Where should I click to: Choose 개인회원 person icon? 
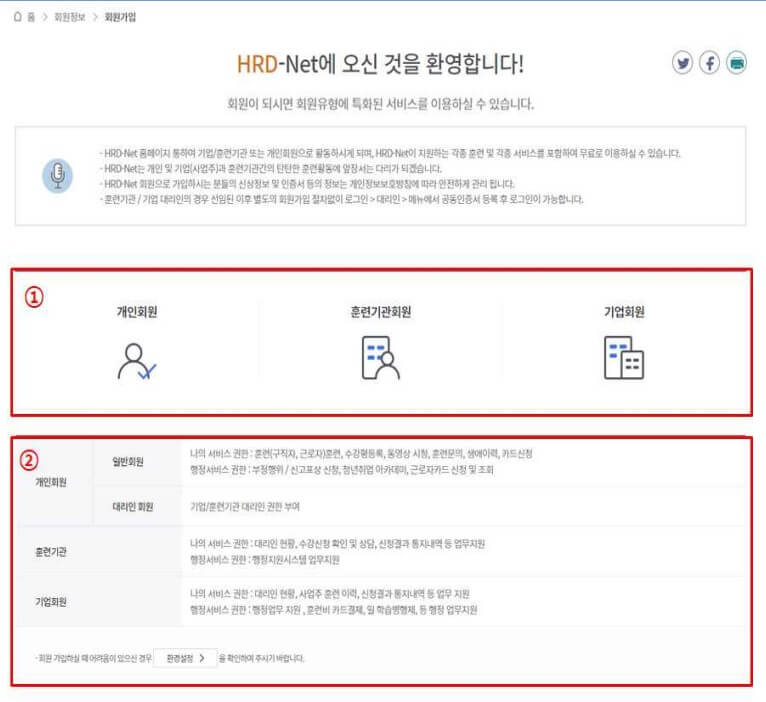tap(137, 362)
